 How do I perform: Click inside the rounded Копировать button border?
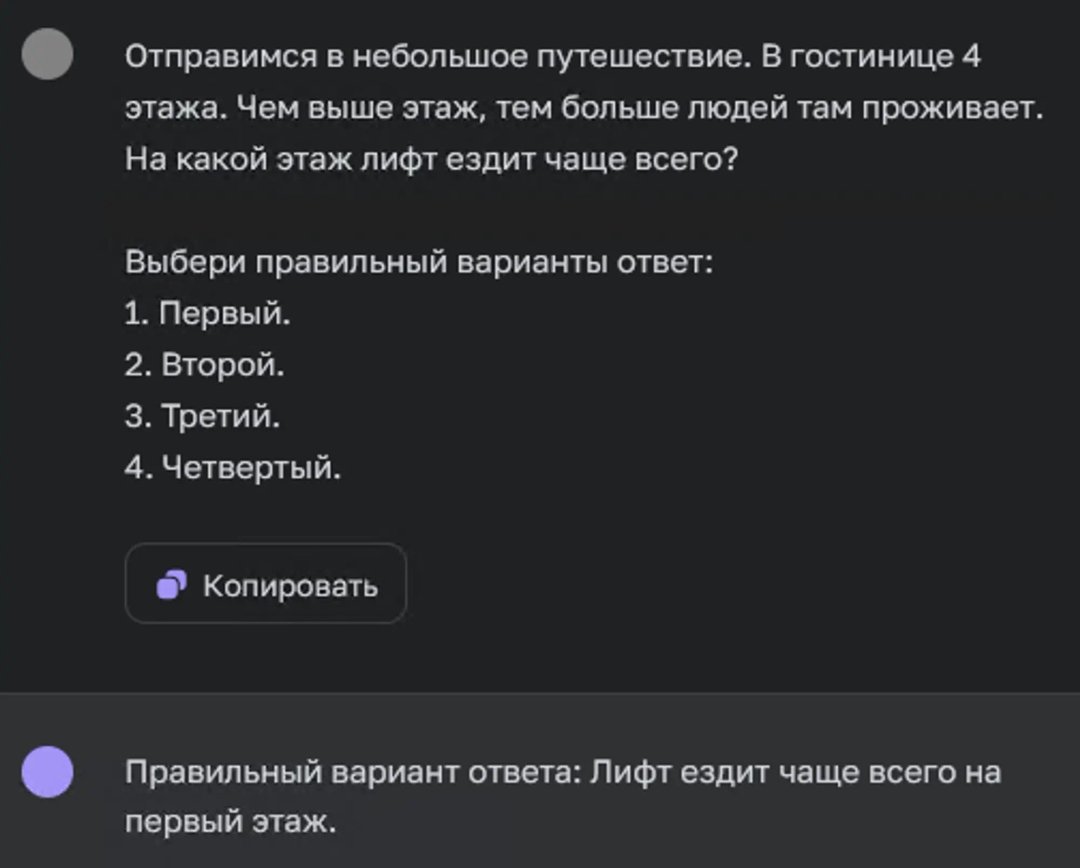coord(265,585)
